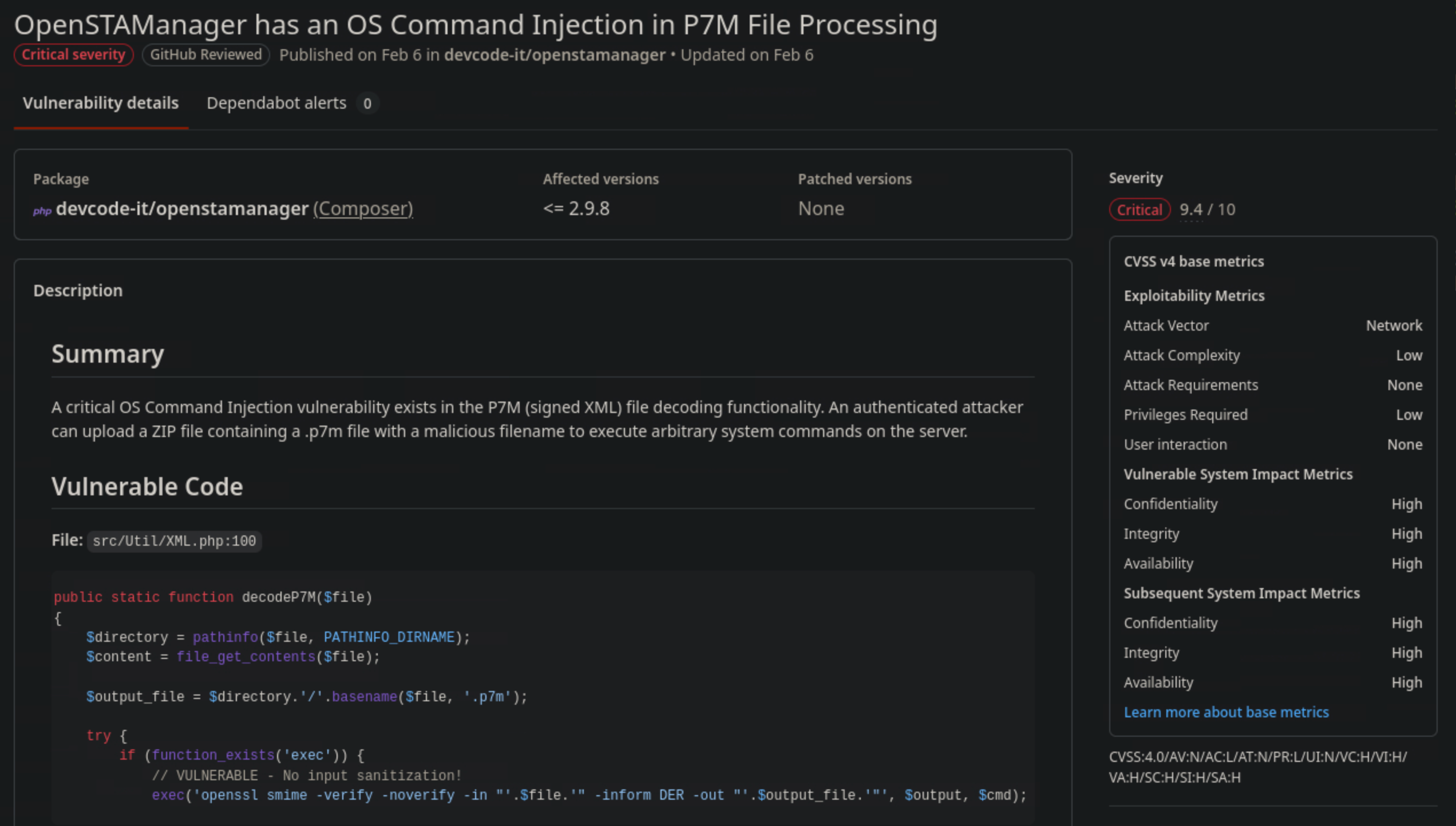The image size is (1456, 826).
Task: Click the Attack Requirements None row
Action: tap(1273, 385)
